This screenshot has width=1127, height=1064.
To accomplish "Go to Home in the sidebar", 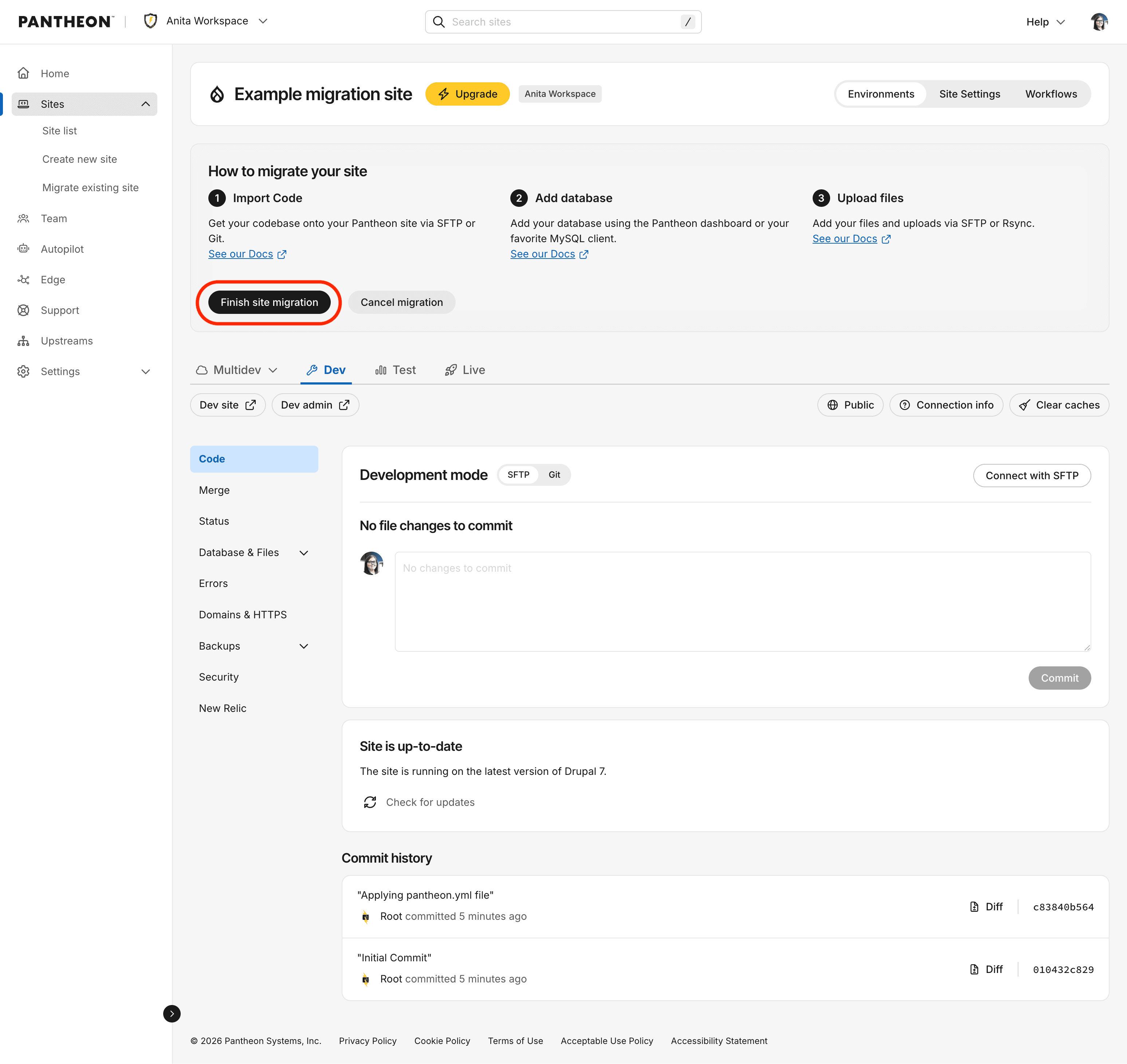I will [55, 73].
